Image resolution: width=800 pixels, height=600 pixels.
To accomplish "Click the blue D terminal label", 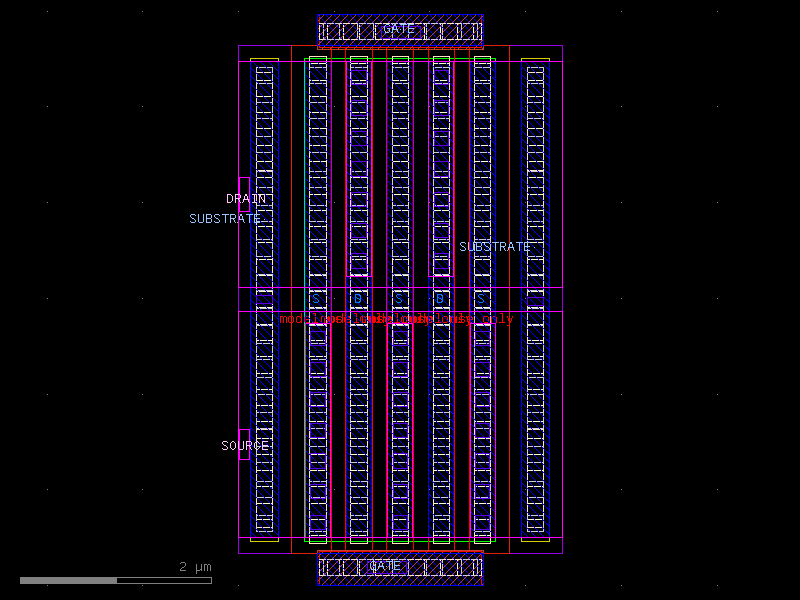I will pos(359,297).
